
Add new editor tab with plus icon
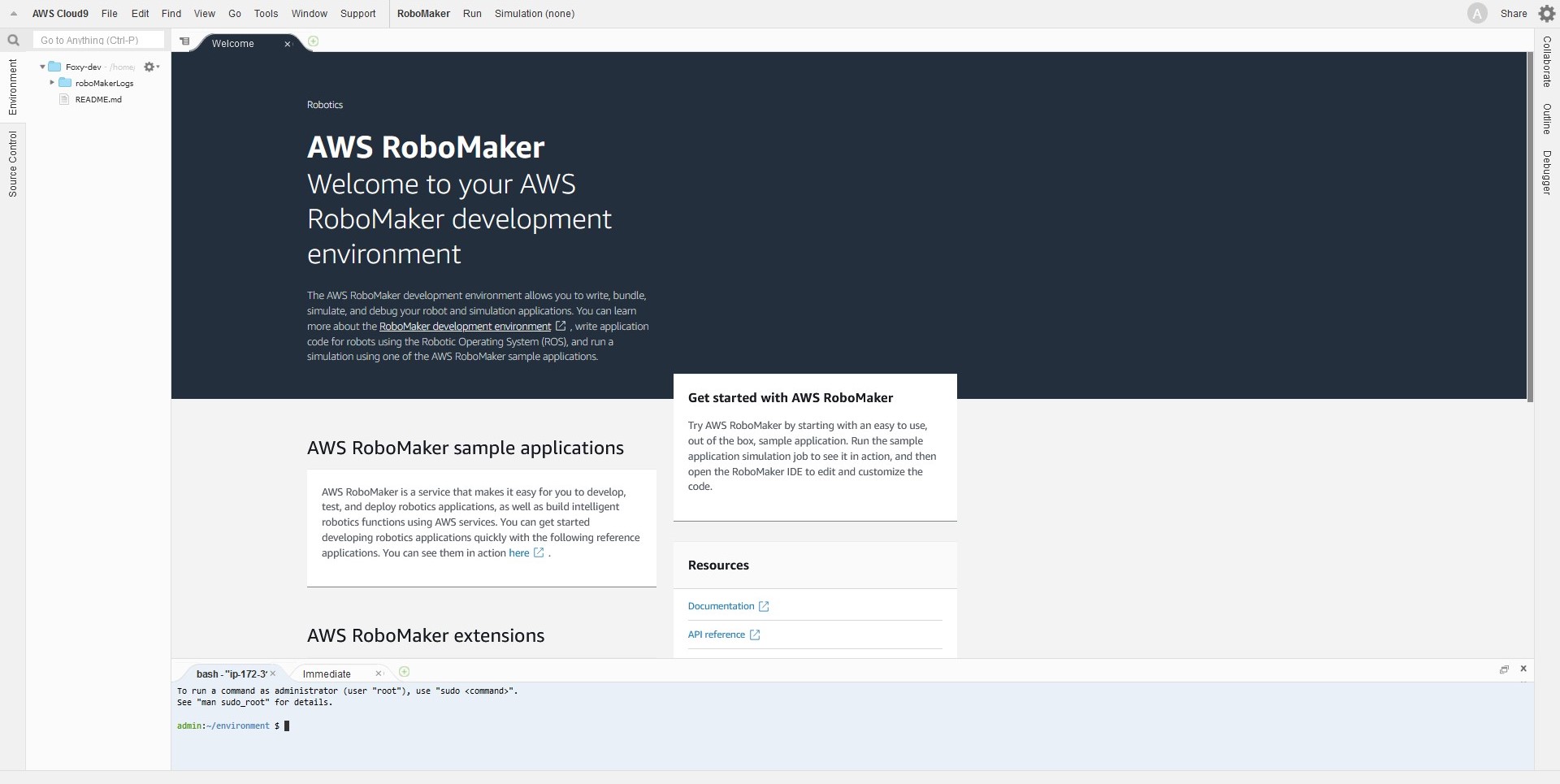pyautogui.click(x=314, y=41)
